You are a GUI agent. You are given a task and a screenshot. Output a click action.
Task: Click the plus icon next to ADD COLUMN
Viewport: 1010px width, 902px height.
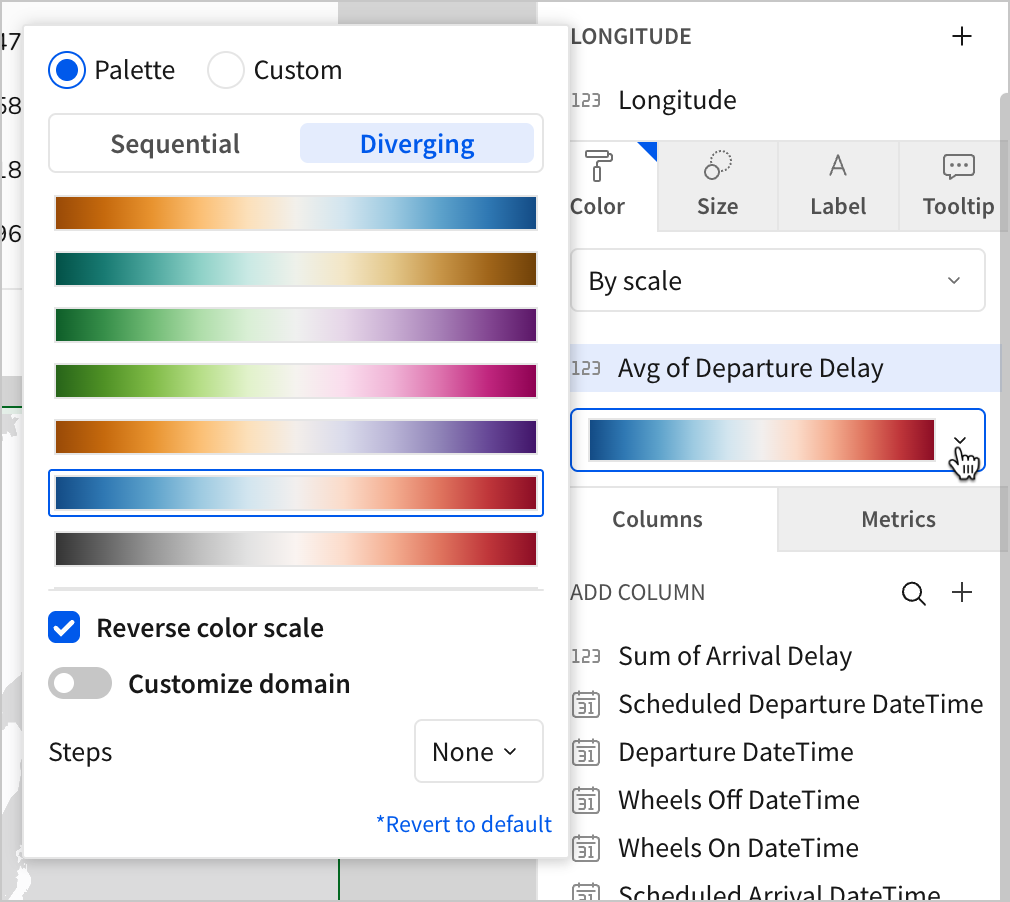961,593
